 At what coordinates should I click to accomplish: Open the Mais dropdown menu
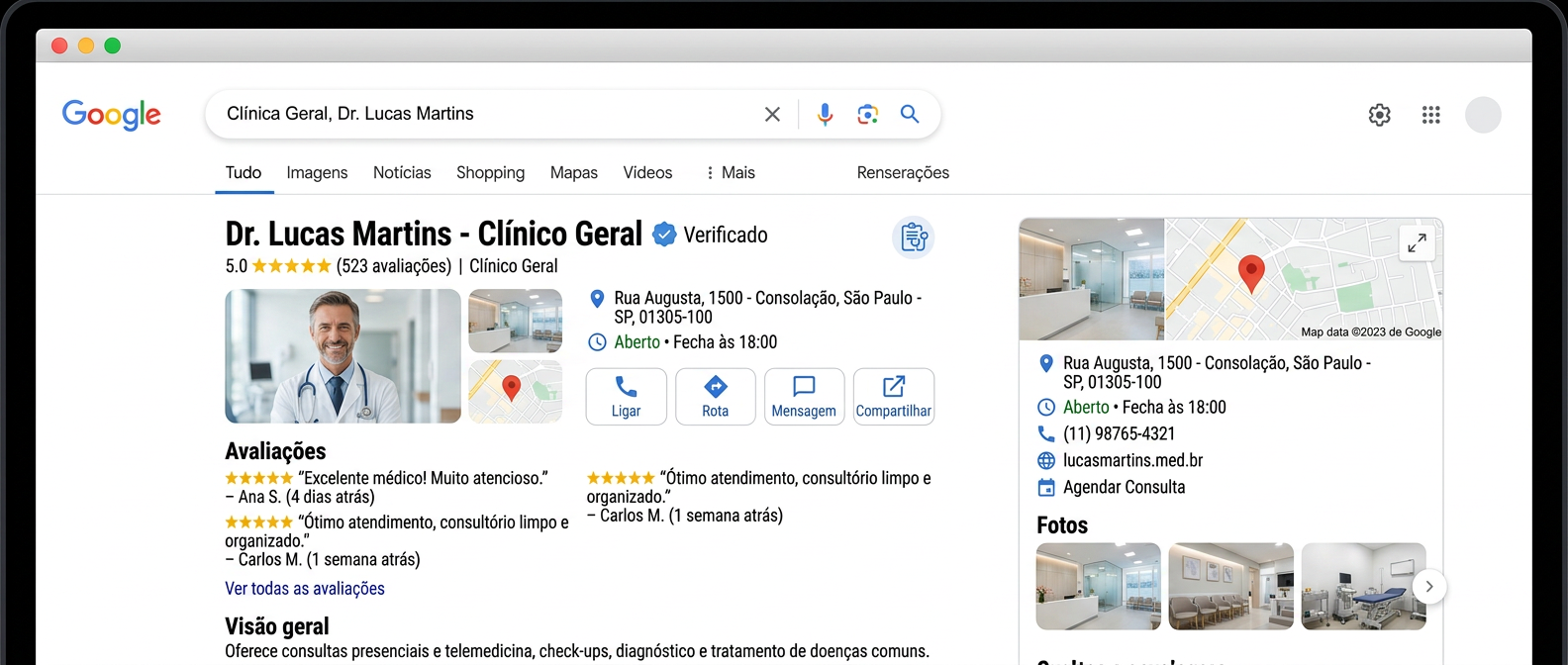coord(731,172)
